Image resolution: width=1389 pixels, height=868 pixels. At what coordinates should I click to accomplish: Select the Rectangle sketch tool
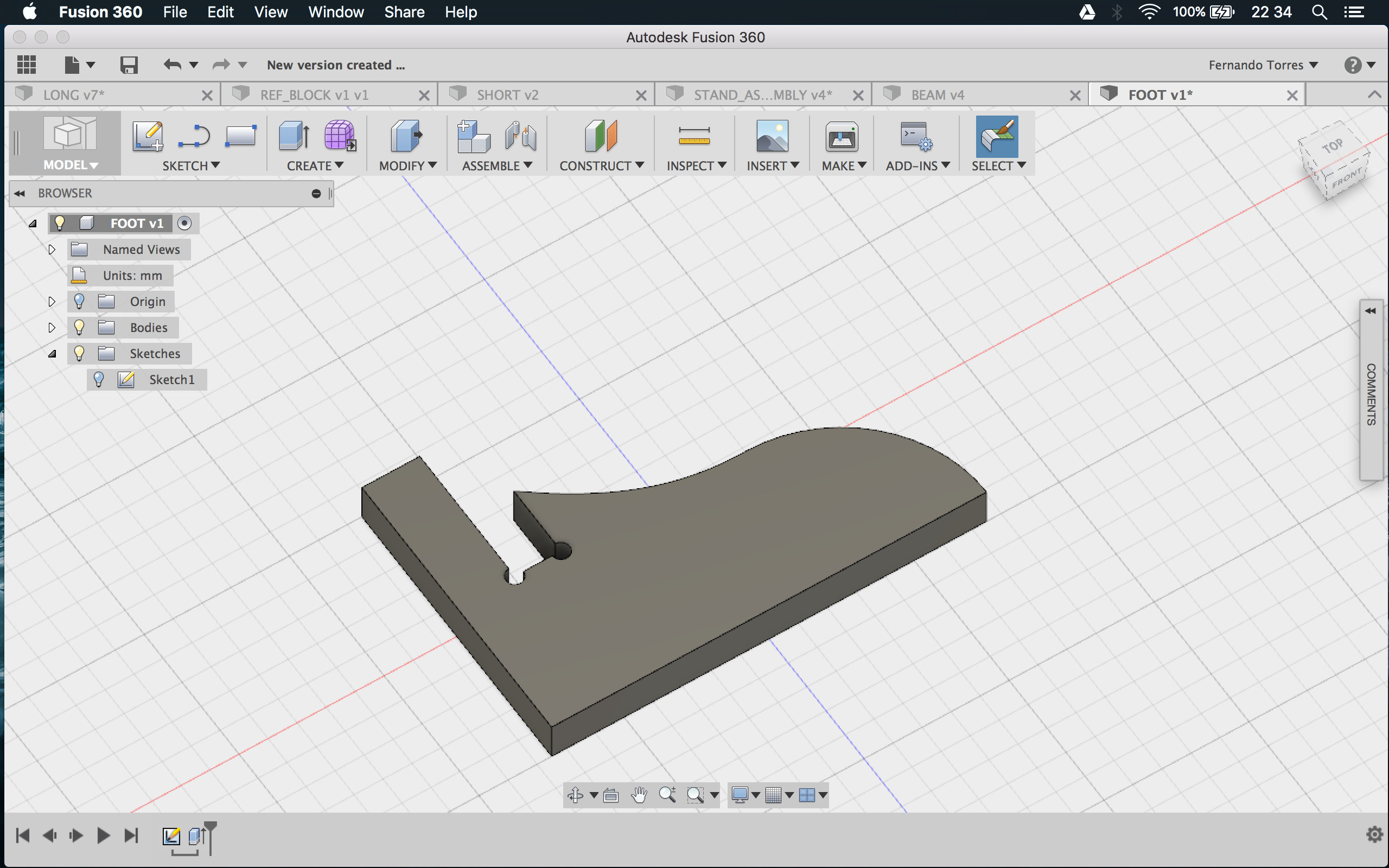240,137
